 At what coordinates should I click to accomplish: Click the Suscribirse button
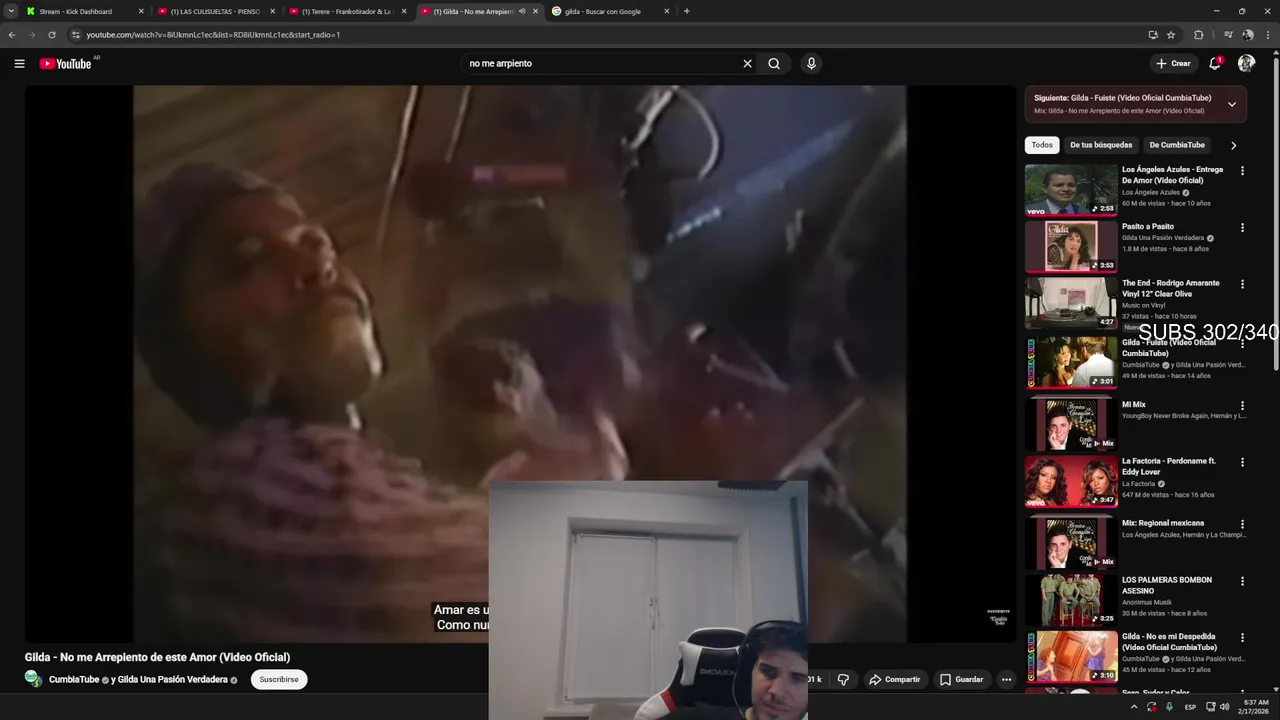(x=279, y=679)
